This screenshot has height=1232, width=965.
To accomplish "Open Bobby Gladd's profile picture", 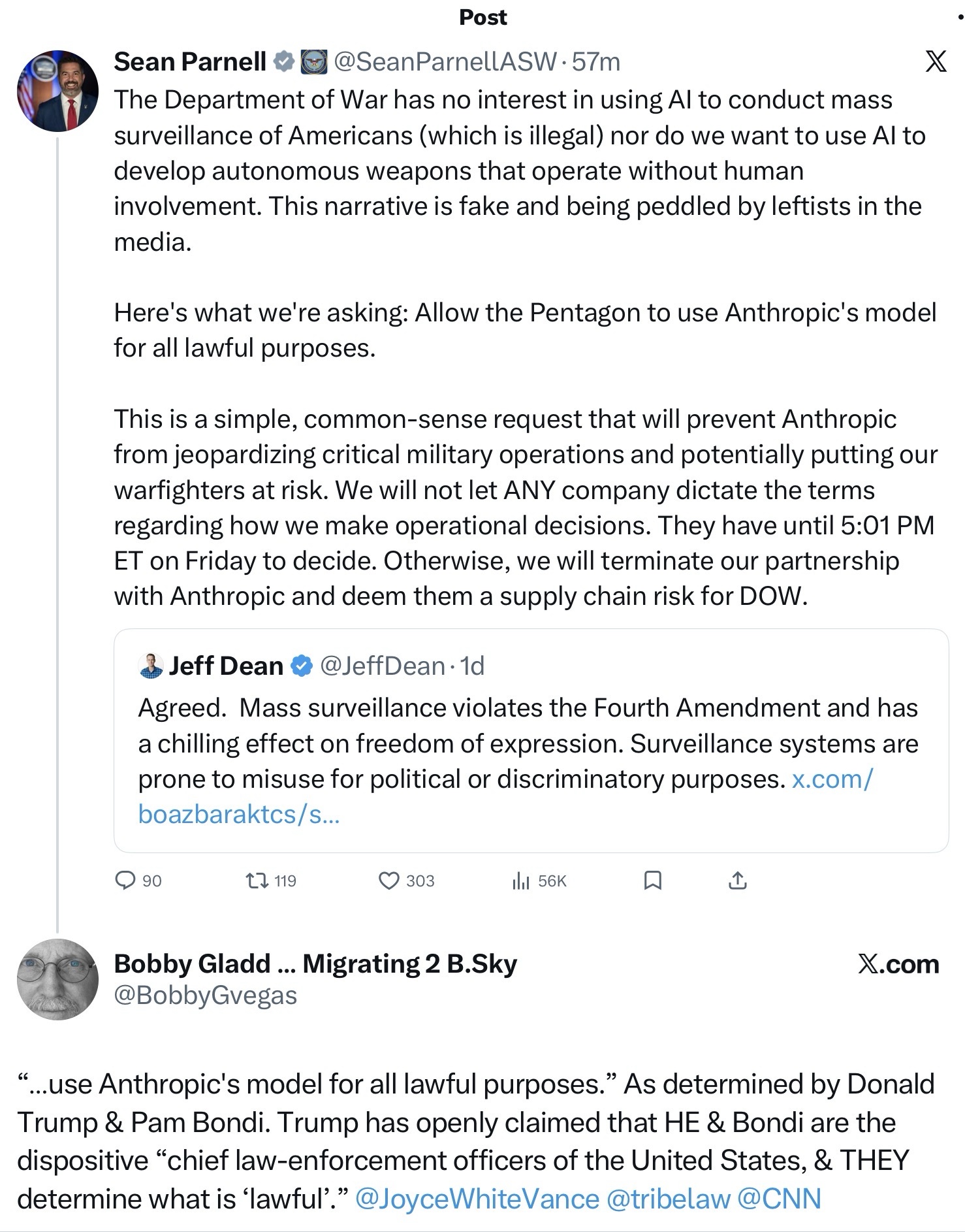I will pyautogui.click(x=57, y=979).
